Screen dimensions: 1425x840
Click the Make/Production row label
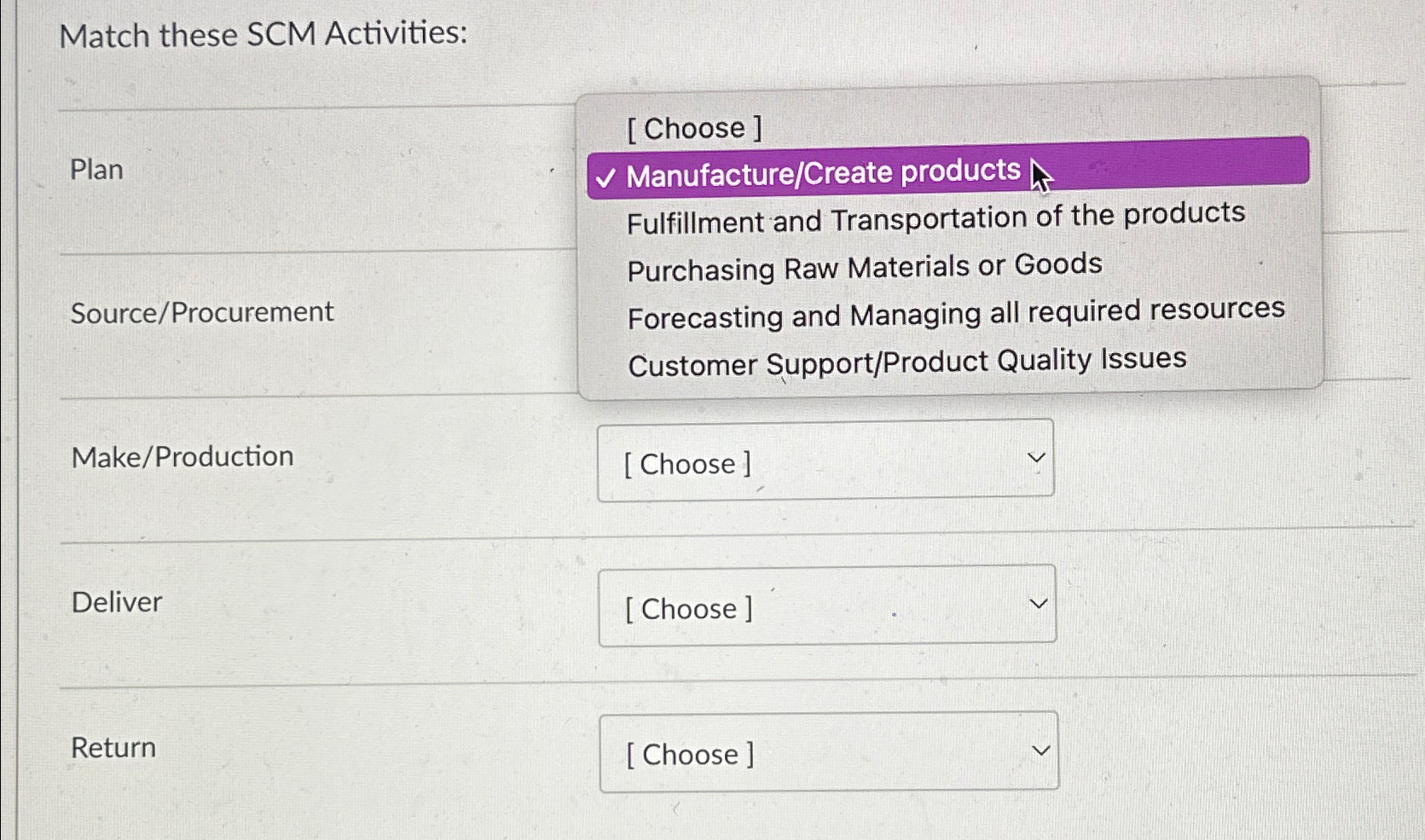point(181,455)
